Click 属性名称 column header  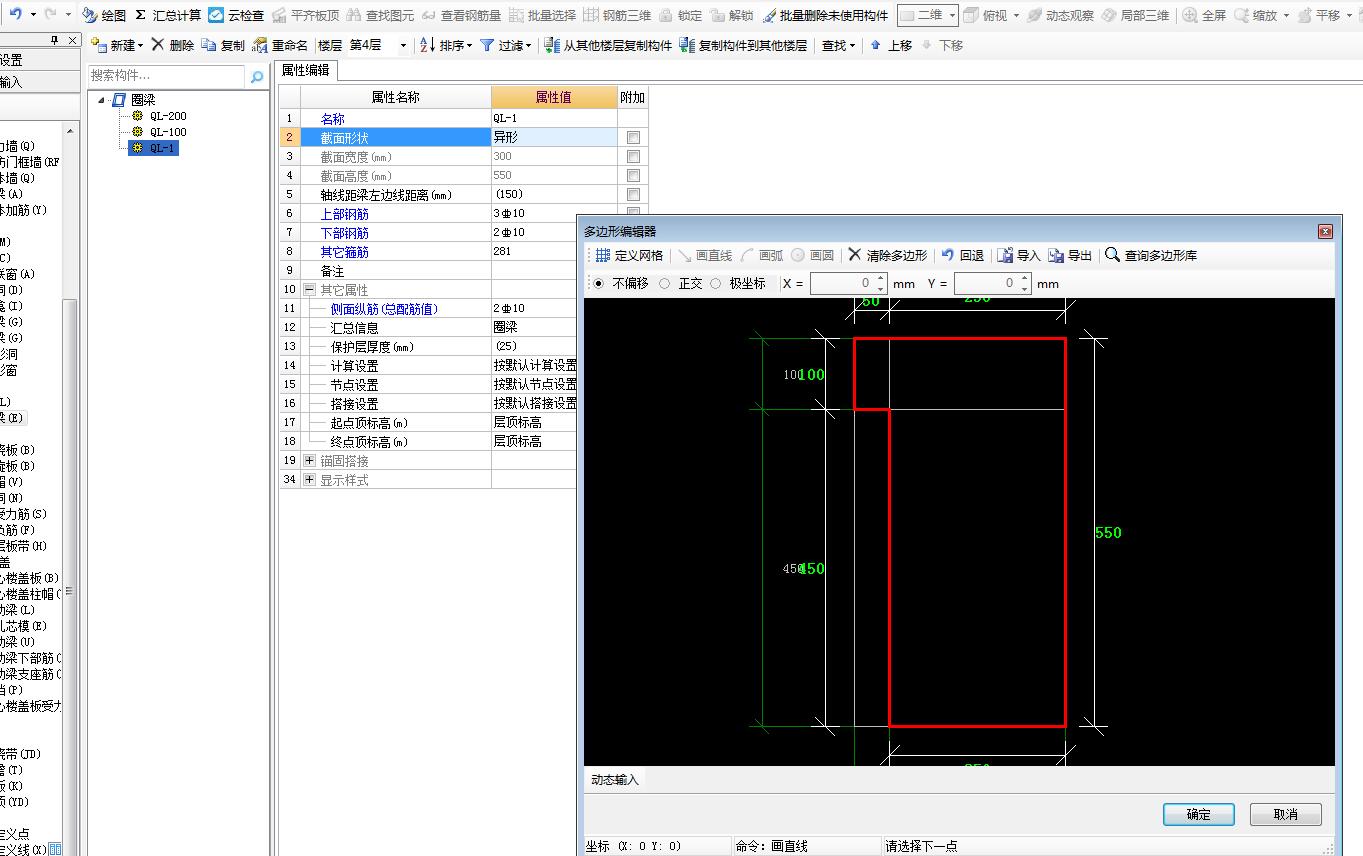coord(395,97)
